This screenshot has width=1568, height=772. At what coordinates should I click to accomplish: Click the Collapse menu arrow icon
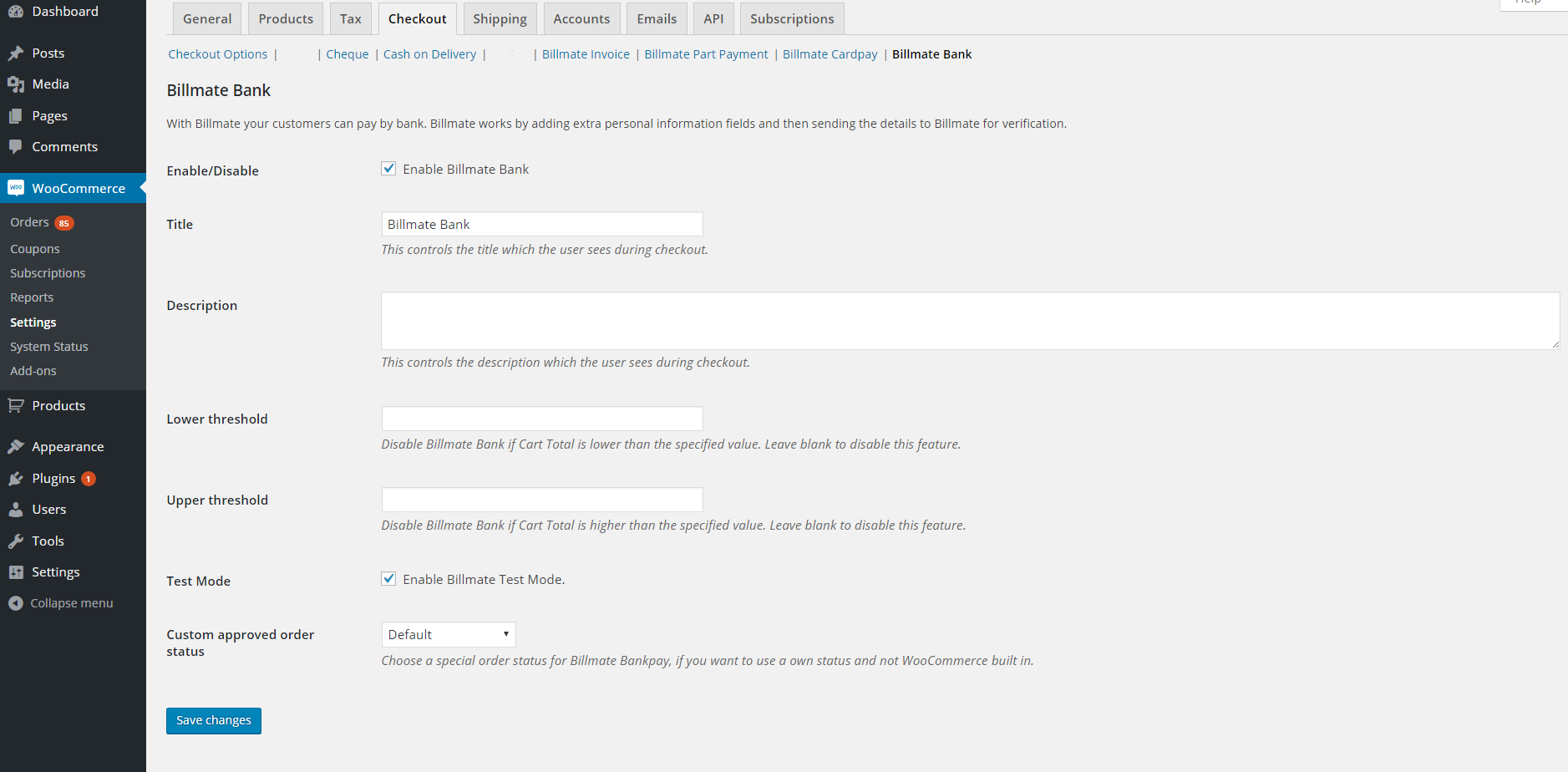click(15, 603)
